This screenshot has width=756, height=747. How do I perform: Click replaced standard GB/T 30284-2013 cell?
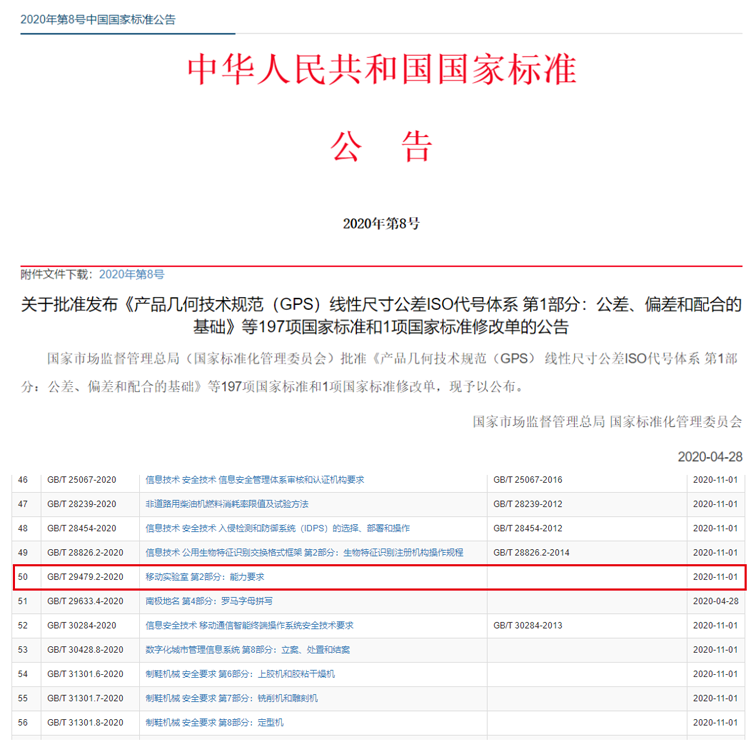pyautogui.click(x=527, y=625)
